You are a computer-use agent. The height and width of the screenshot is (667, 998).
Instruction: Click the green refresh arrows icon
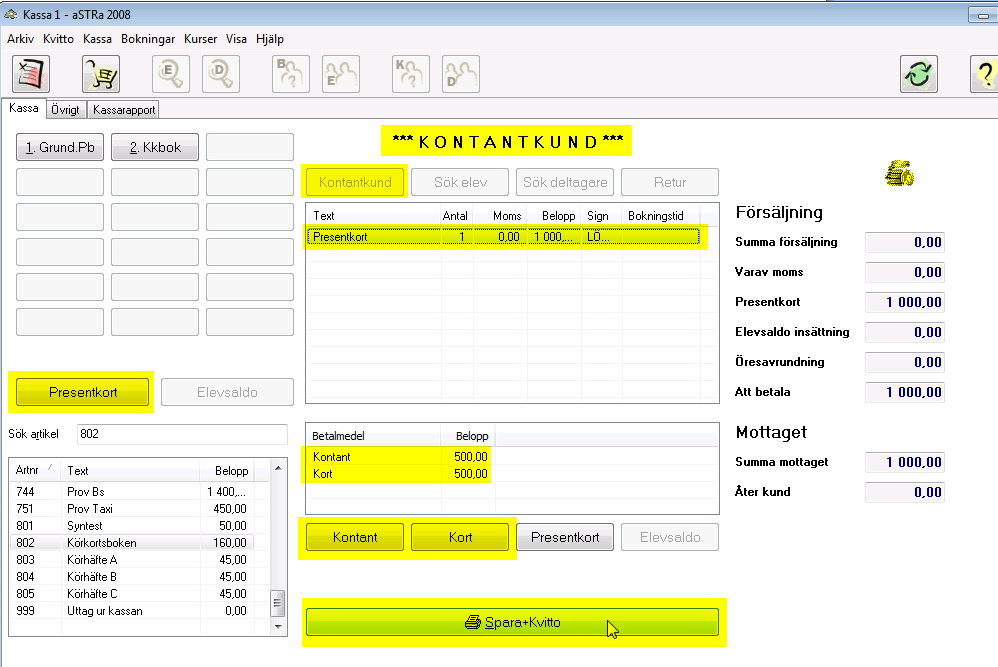918,74
